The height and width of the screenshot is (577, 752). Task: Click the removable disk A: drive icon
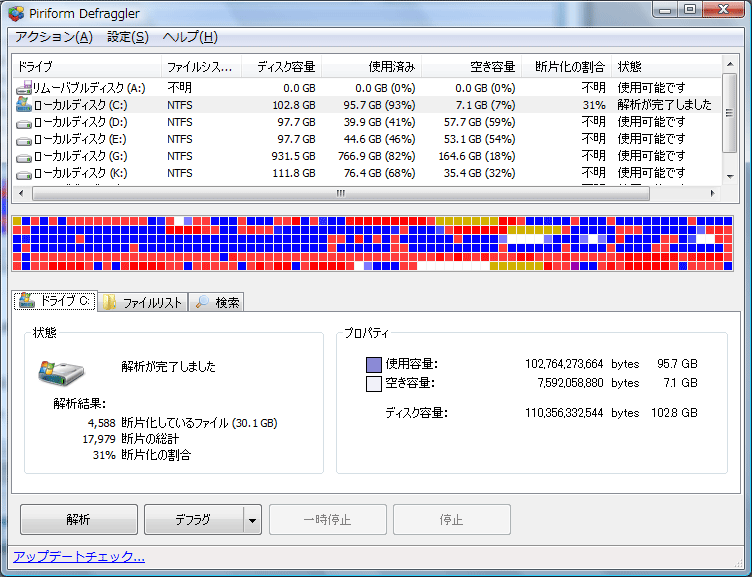[24, 88]
